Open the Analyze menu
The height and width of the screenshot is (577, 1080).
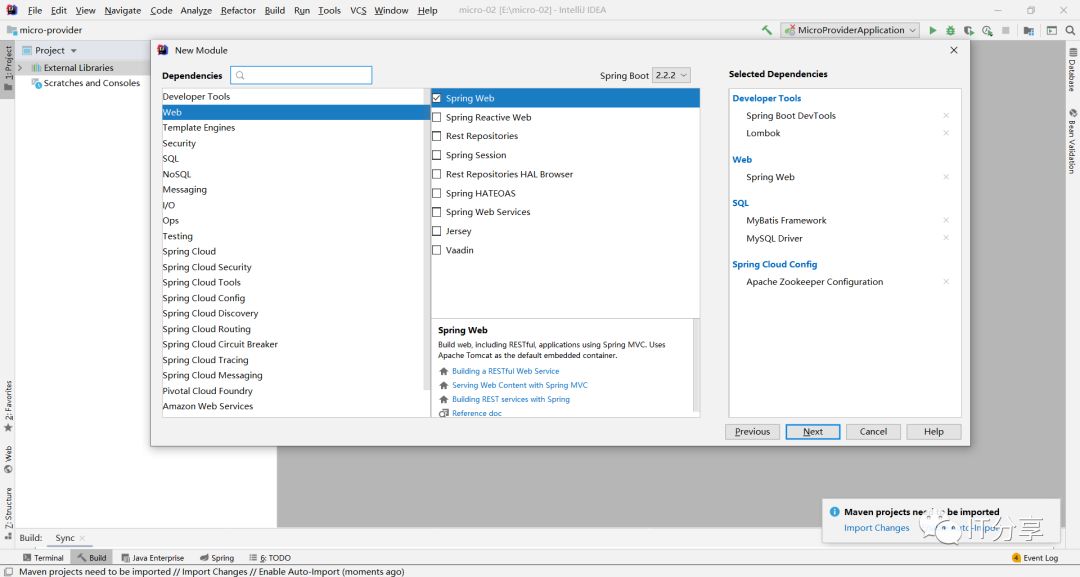tap(196, 10)
